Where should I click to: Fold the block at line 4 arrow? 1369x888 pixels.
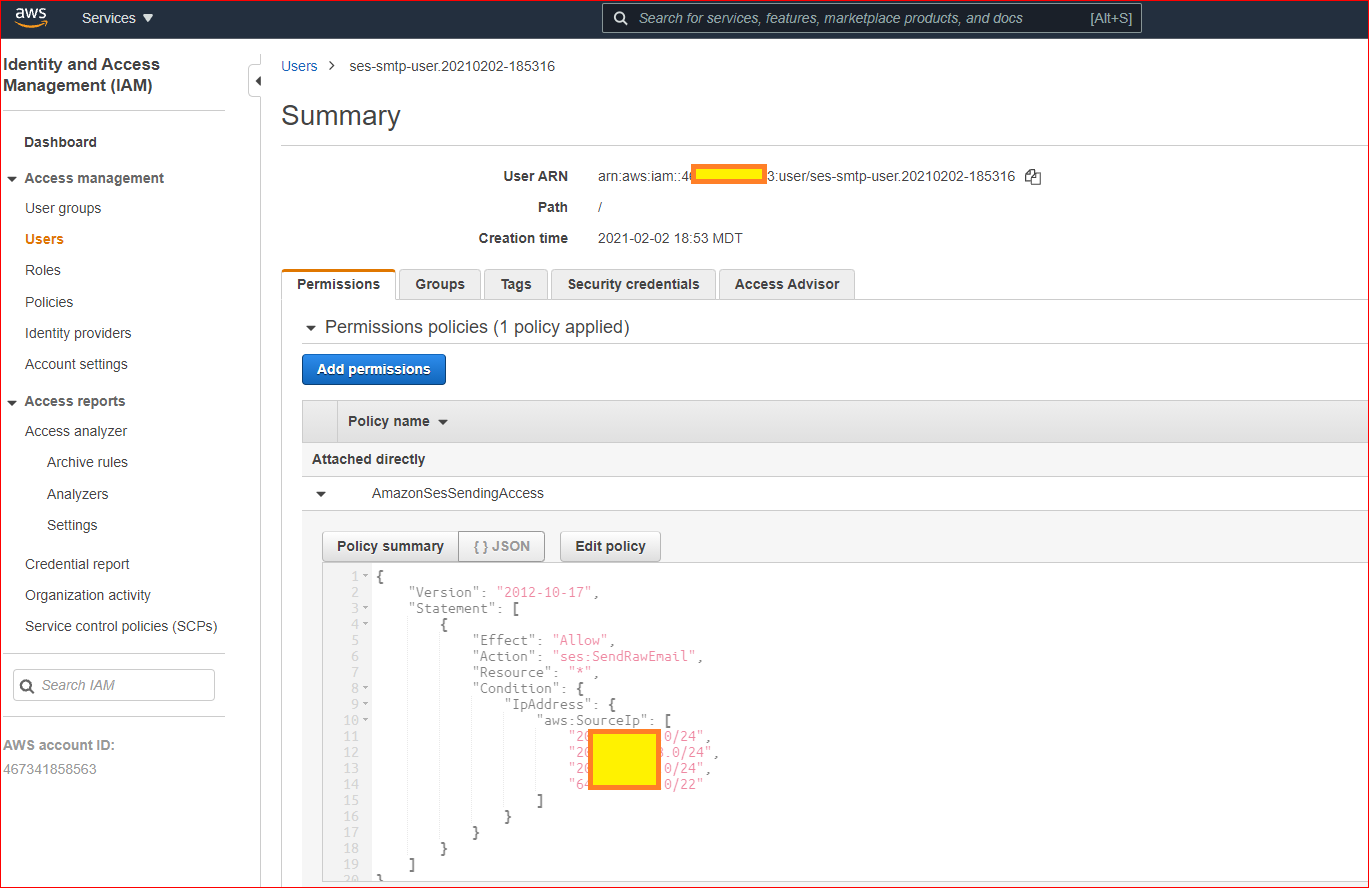pos(366,625)
